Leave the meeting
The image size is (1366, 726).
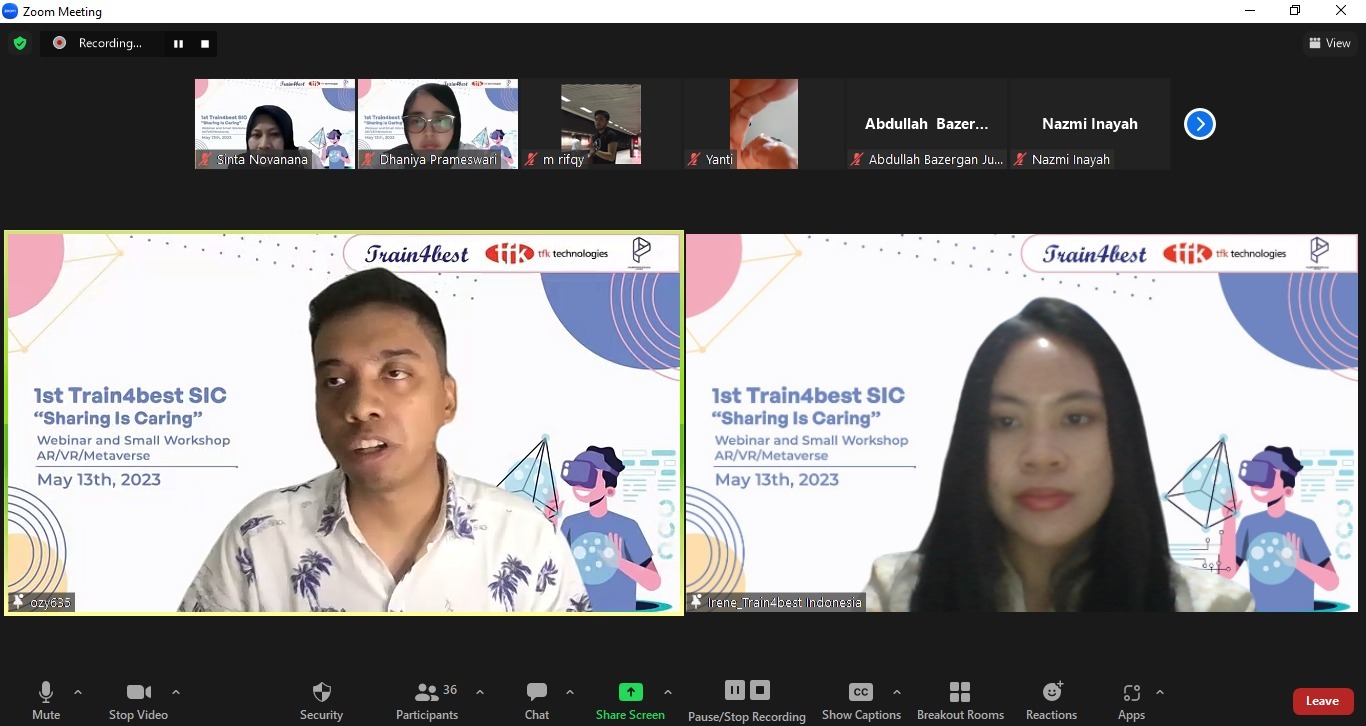pyautogui.click(x=1322, y=701)
